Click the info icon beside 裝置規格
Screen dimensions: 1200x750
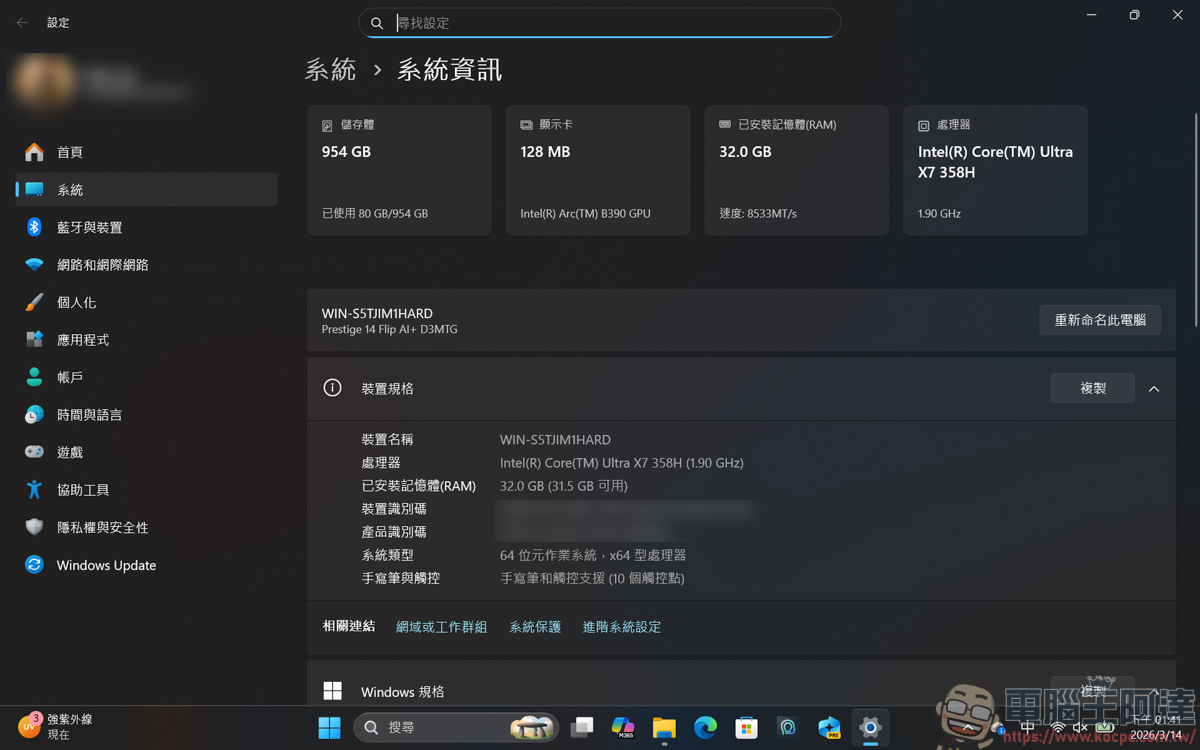332,388
